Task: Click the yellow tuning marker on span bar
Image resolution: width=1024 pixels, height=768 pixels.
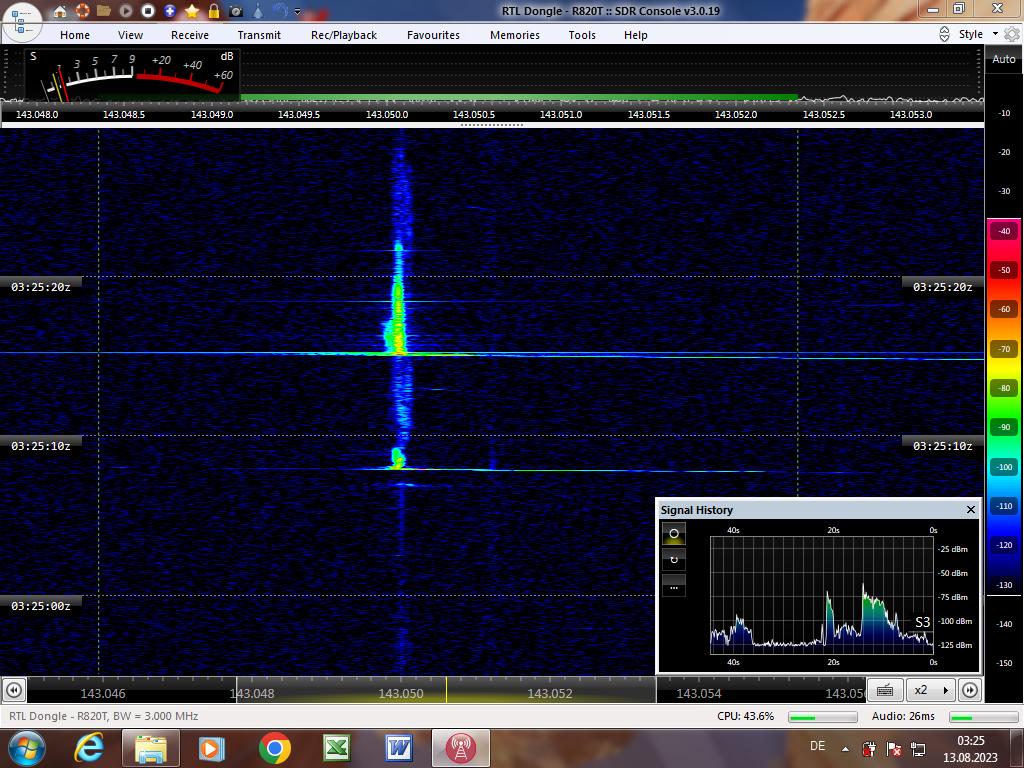Action: [x=446, y=690]
